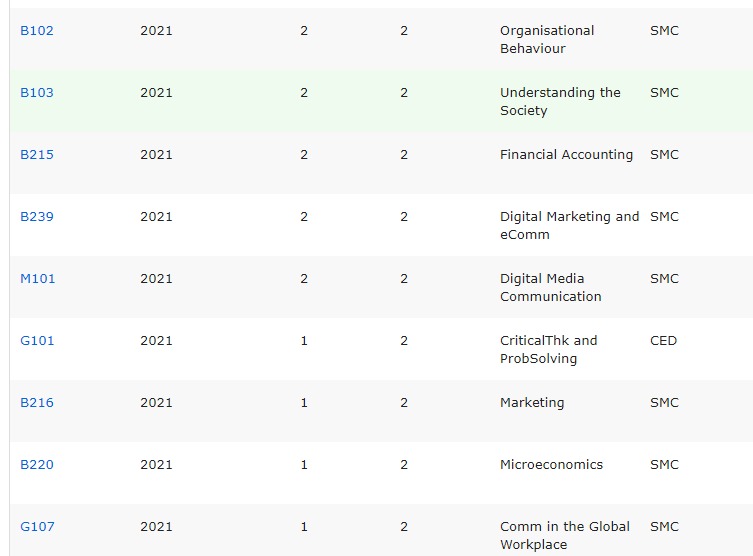The width and height of the screenshot is (753, 556).
Task: Click the CED school code cell
Action: [663, 341]
